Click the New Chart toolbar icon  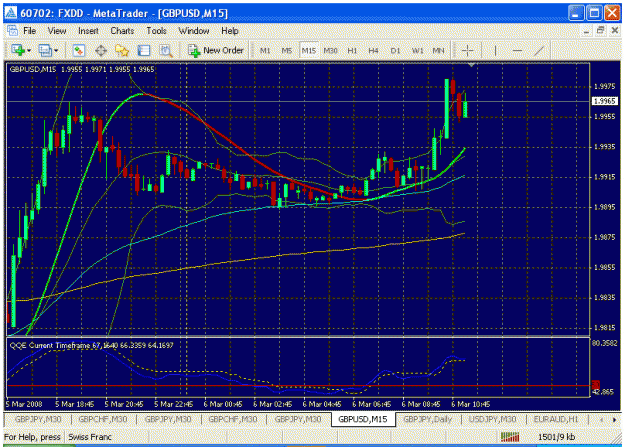pos(18,50)
